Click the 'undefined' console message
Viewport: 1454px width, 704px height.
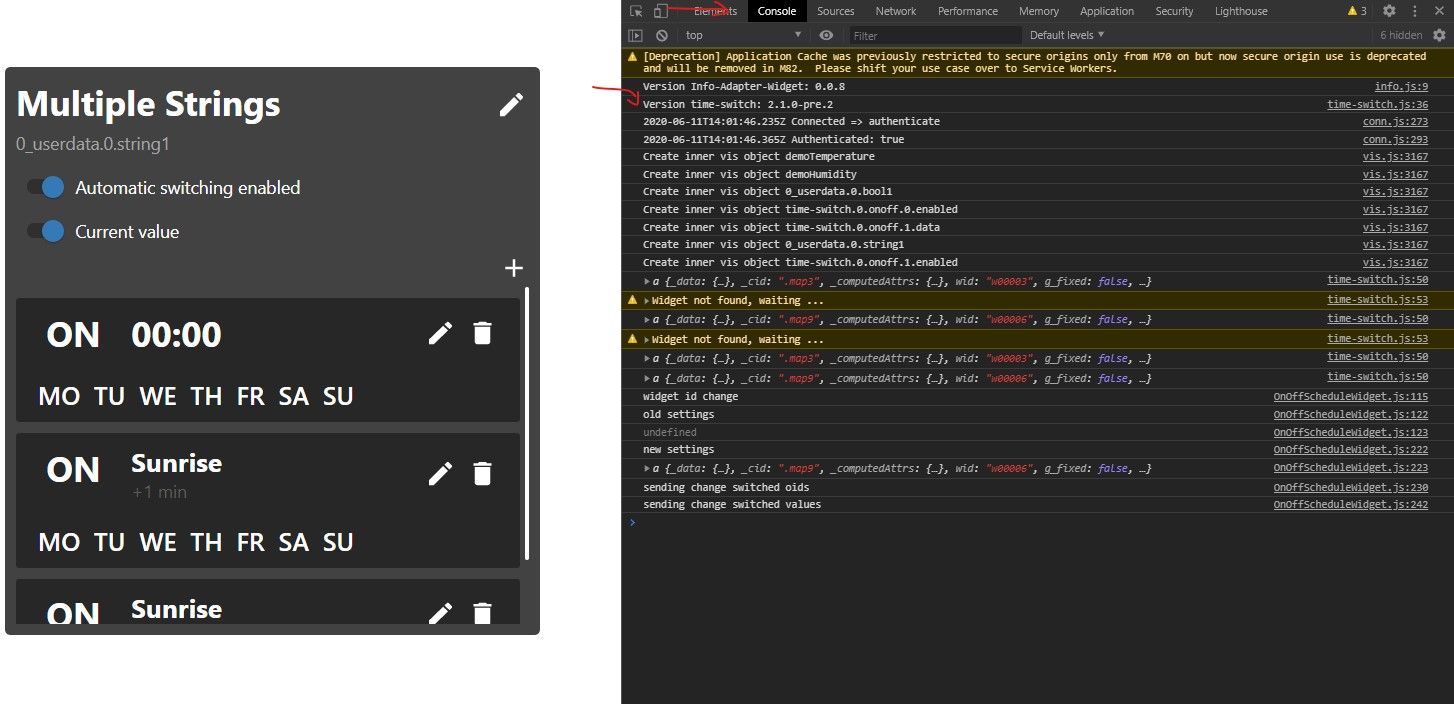tap(670, 432)
